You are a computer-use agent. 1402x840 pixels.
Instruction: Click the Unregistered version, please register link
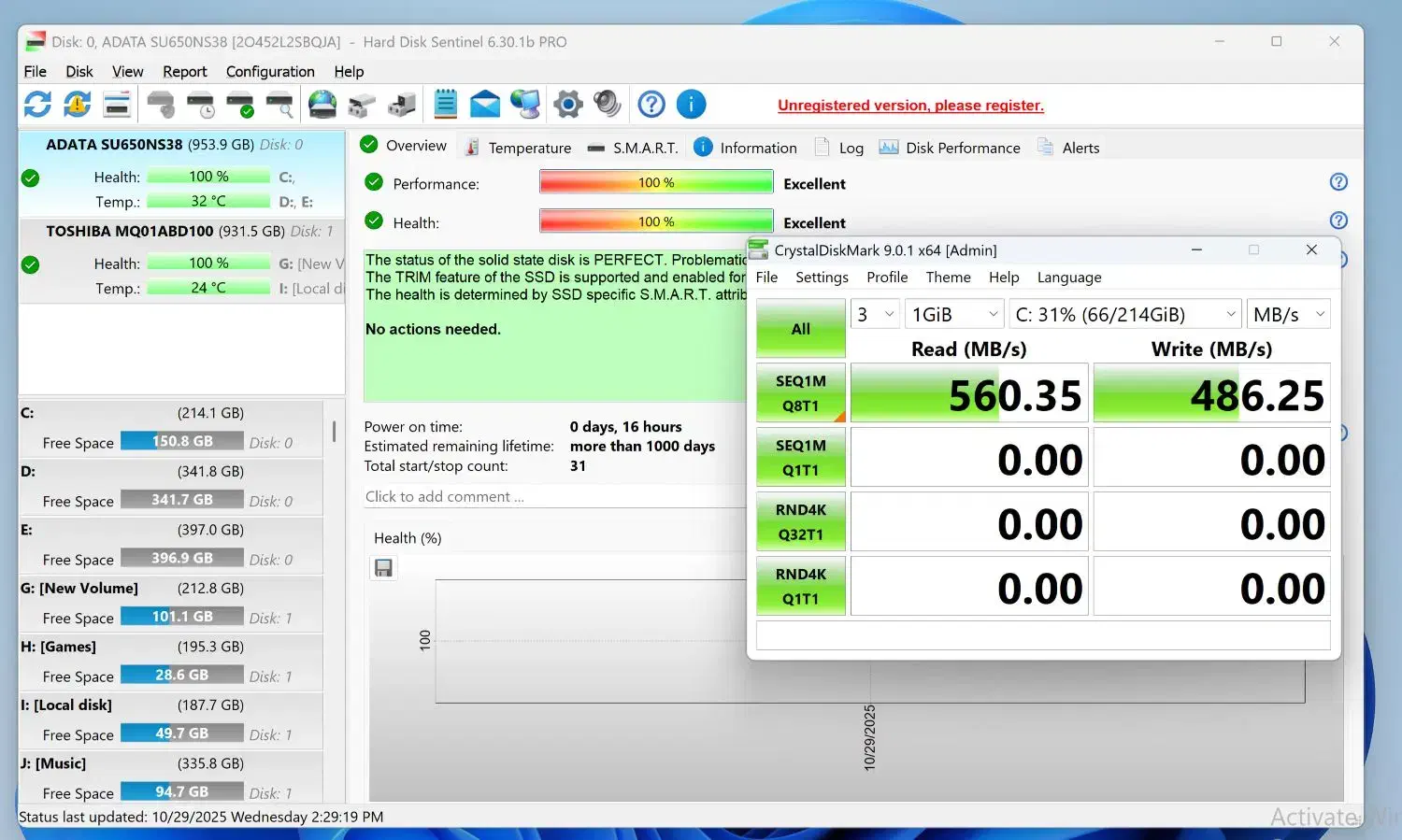pos(910,105)
